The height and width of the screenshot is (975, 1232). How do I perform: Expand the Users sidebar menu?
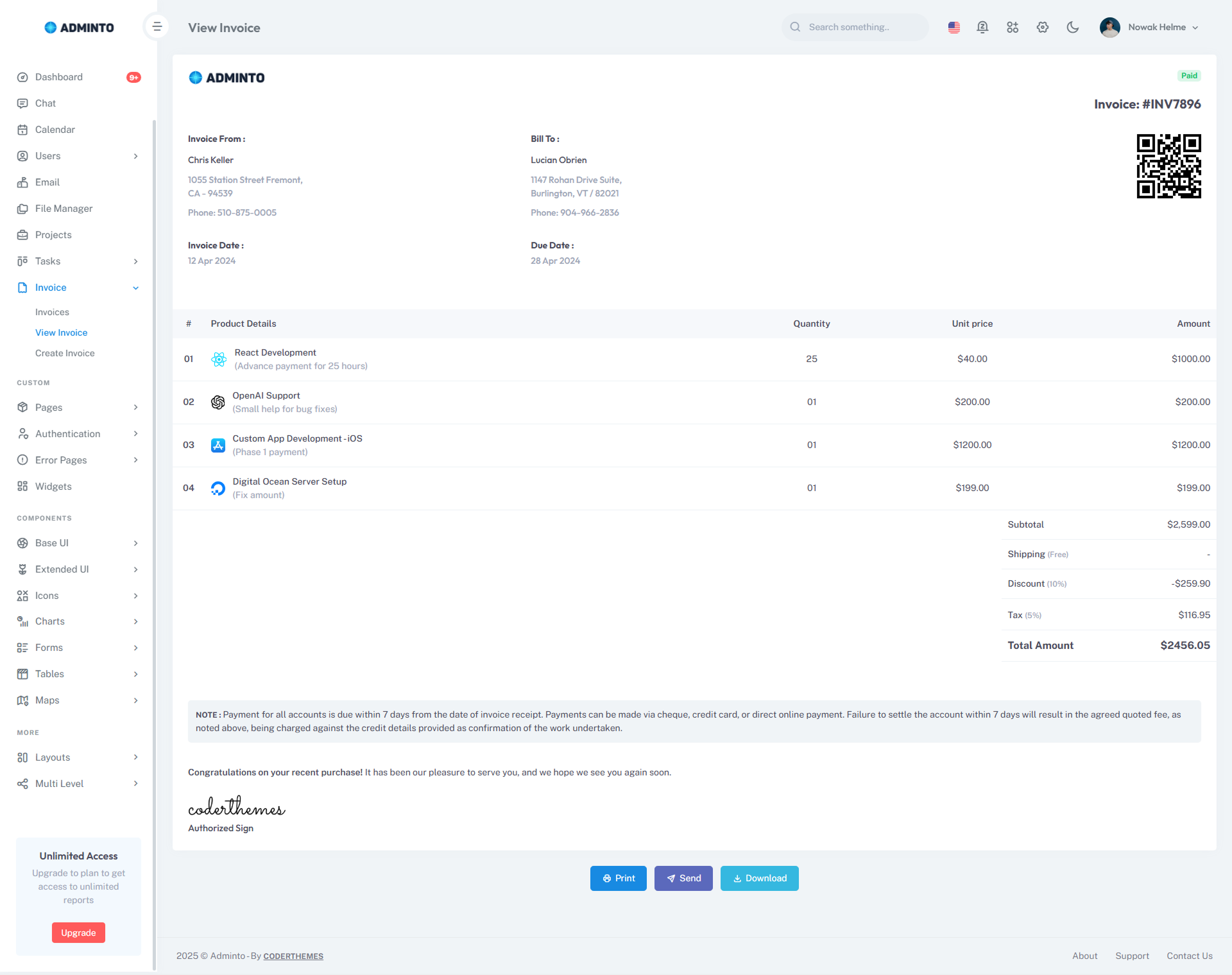point(135,156)
